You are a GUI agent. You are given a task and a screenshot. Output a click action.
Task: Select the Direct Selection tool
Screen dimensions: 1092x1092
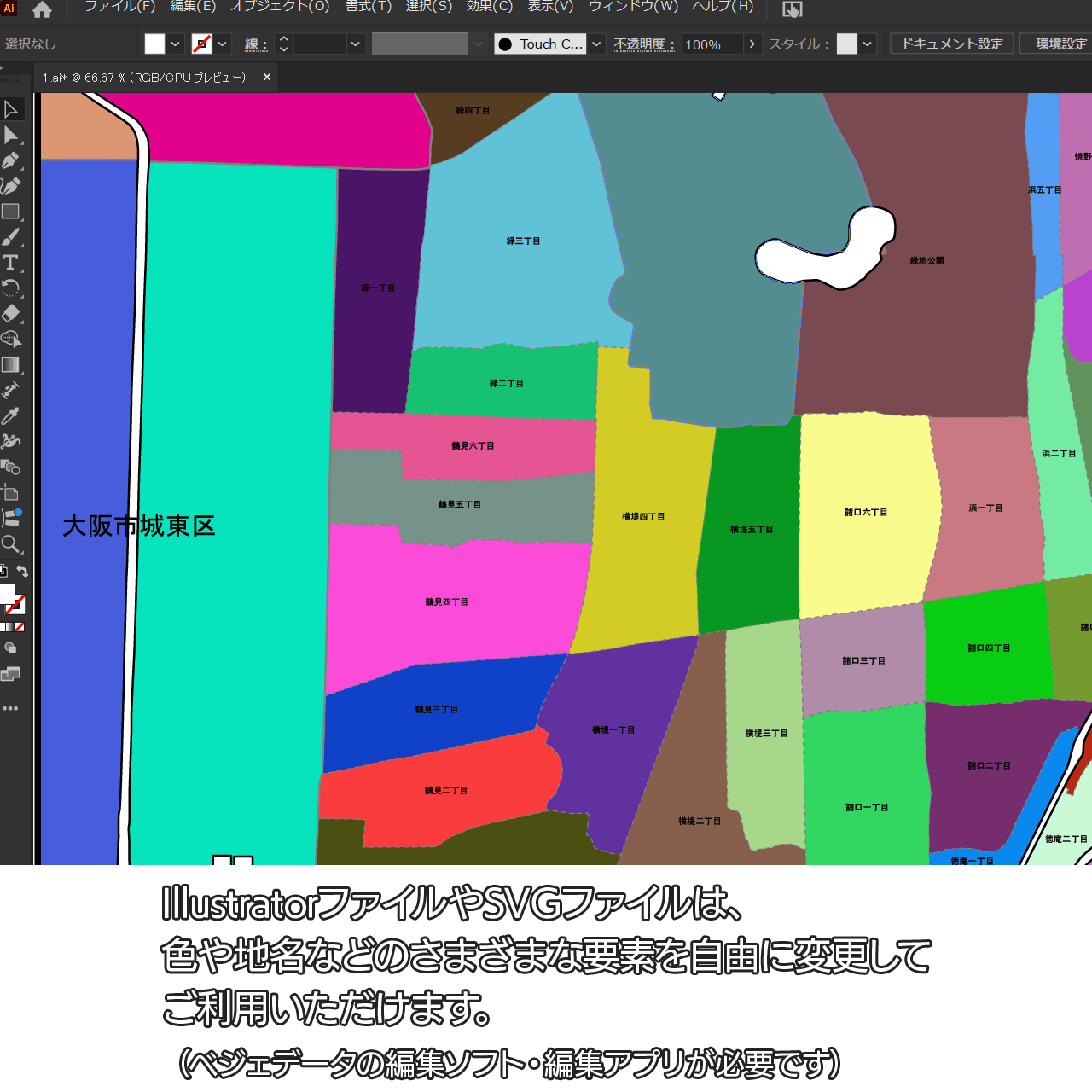[11, 135]
